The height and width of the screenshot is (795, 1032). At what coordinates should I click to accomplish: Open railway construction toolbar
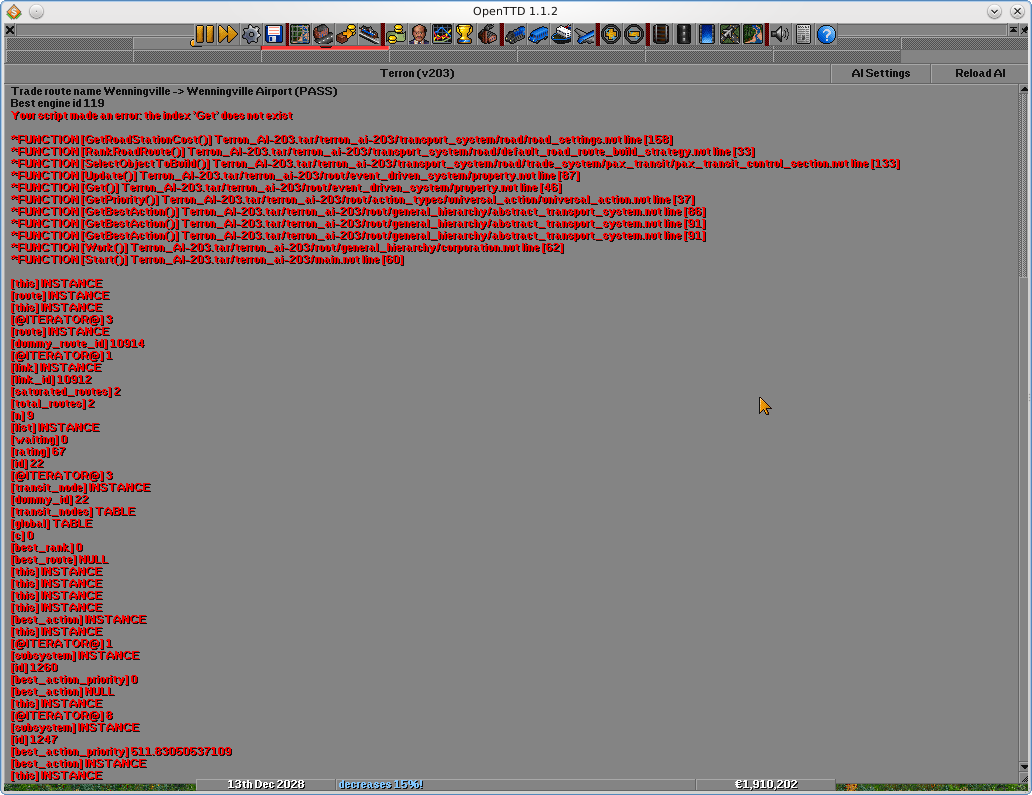pos(660,34)
